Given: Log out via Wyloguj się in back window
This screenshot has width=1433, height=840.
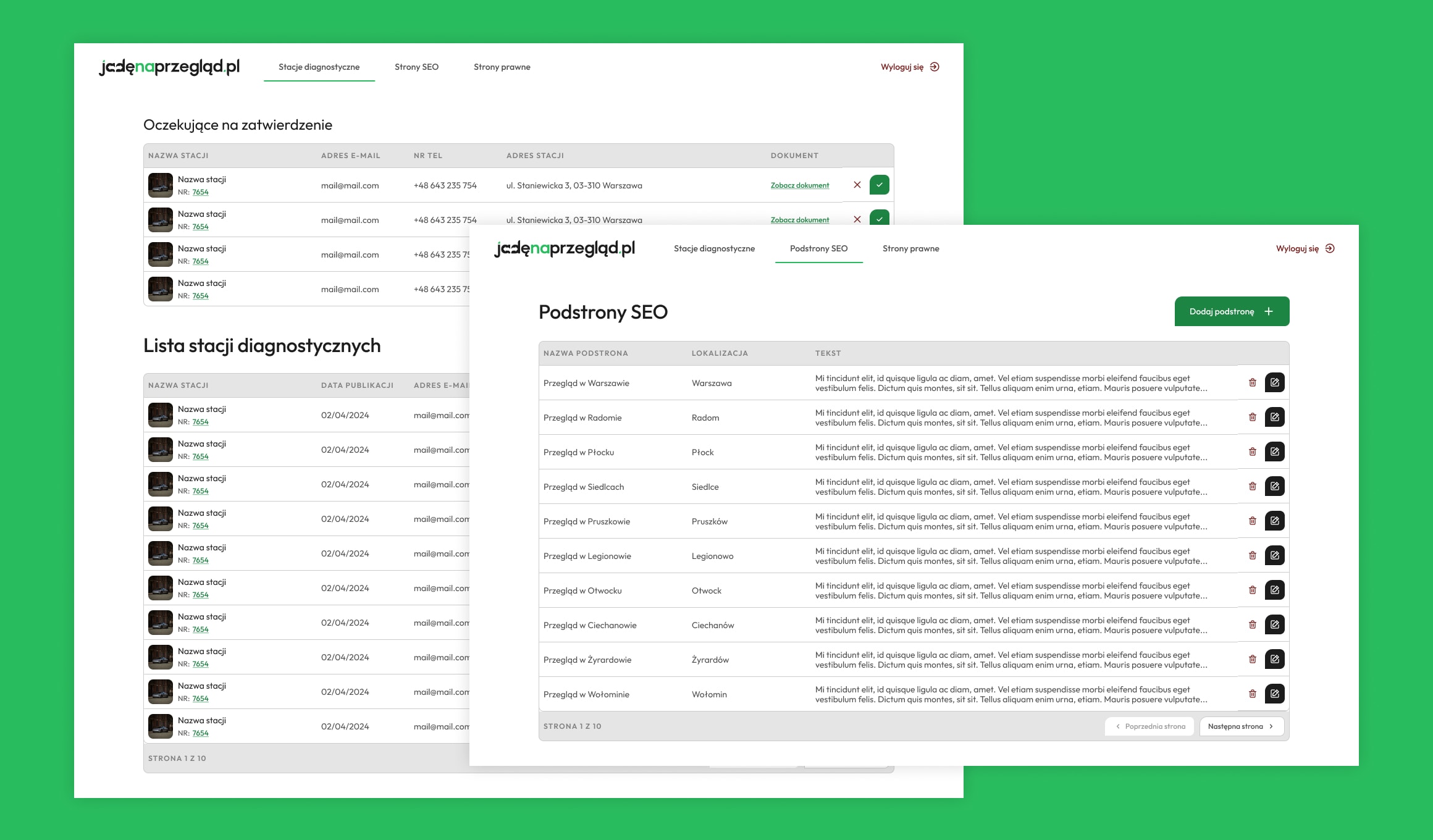Looking at the screenshot, I should click(910, 67).
